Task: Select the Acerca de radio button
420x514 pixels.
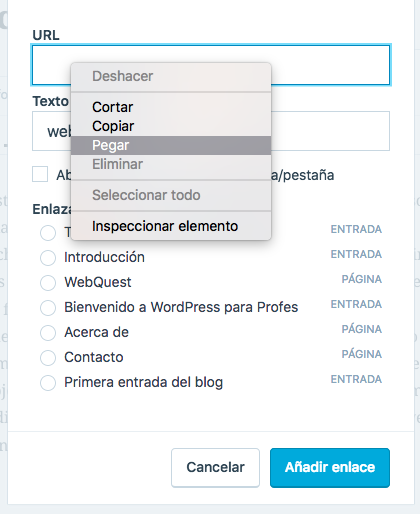Action: click(x=48, y=333)
